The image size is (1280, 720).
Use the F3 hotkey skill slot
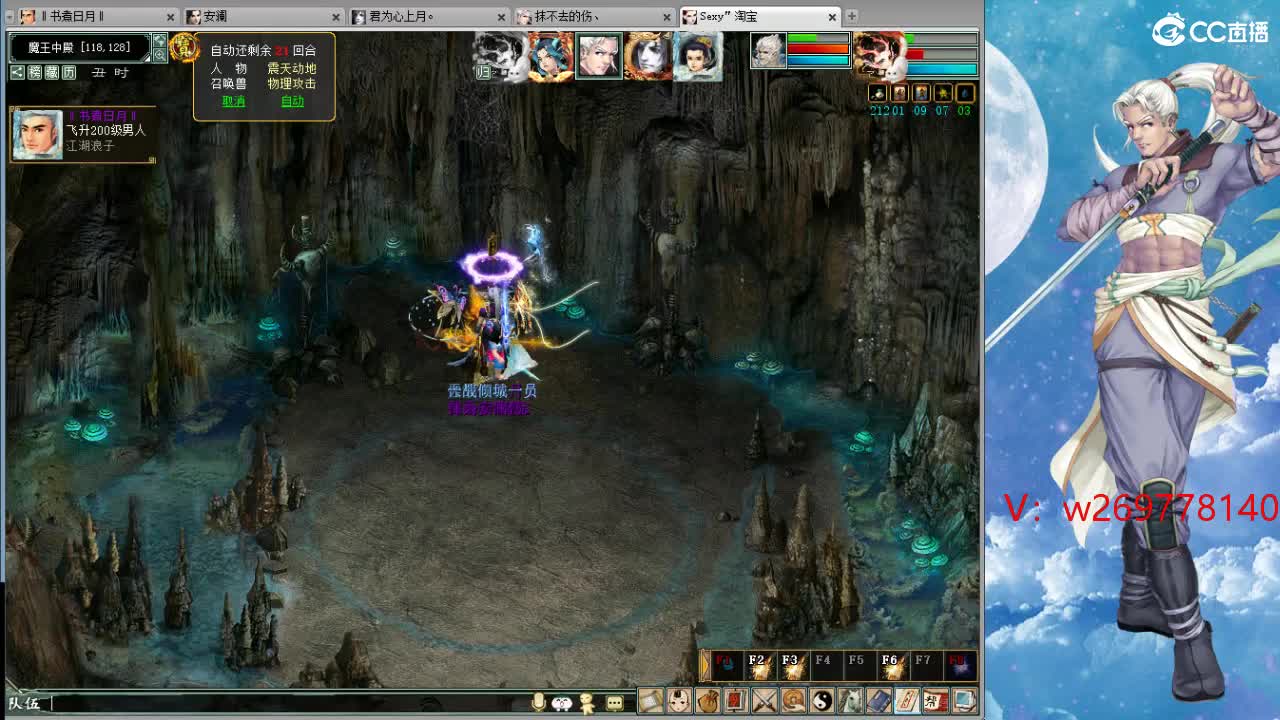pyautogui.click(x=793, y=665)
